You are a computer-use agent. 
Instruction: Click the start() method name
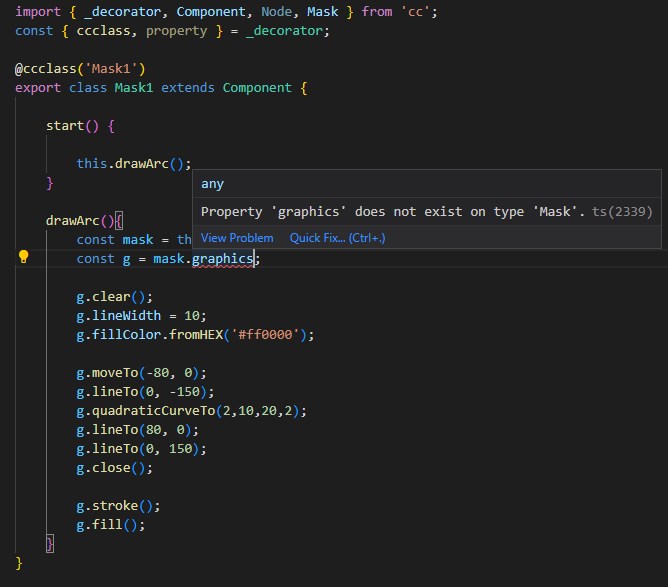click(x=65, y=126)
